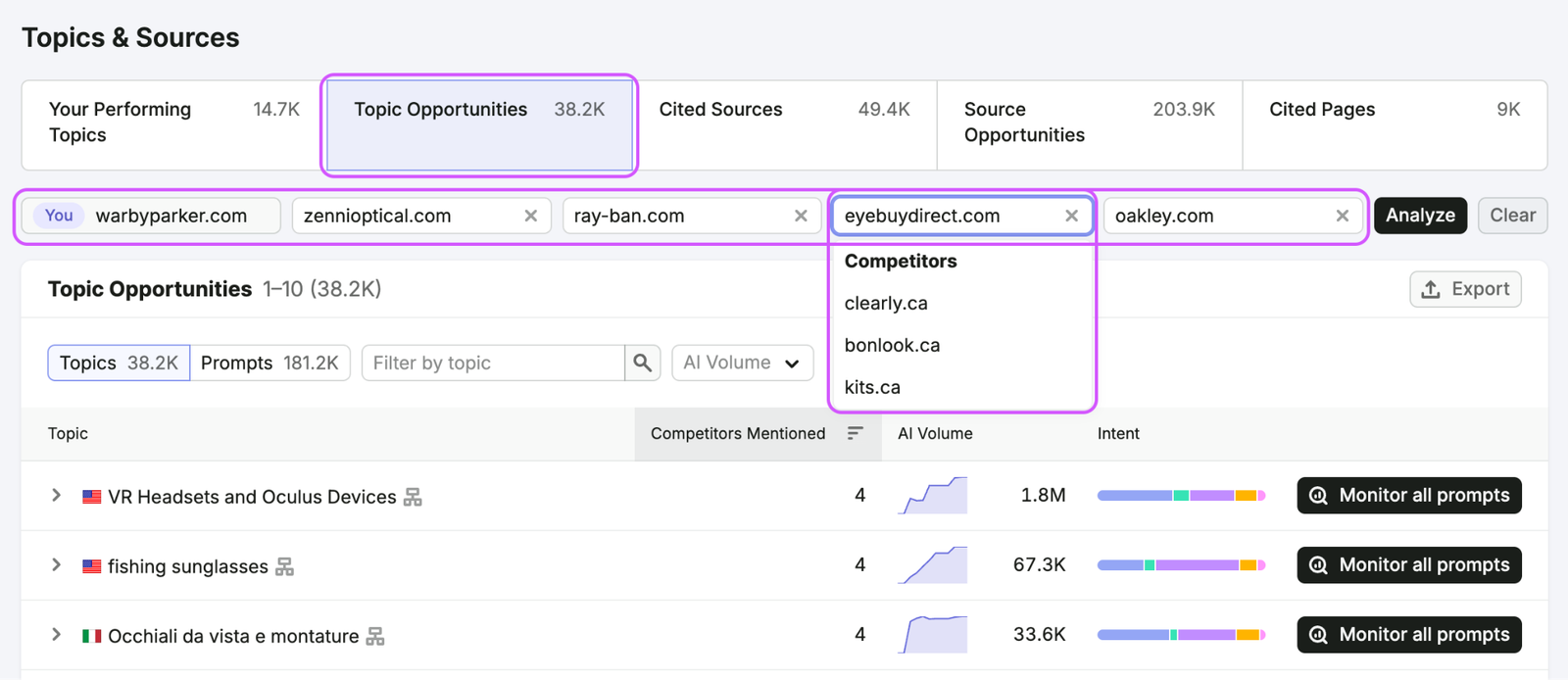Click intent distribution bar for Occhiali da vista

[x=1181, y=635]
